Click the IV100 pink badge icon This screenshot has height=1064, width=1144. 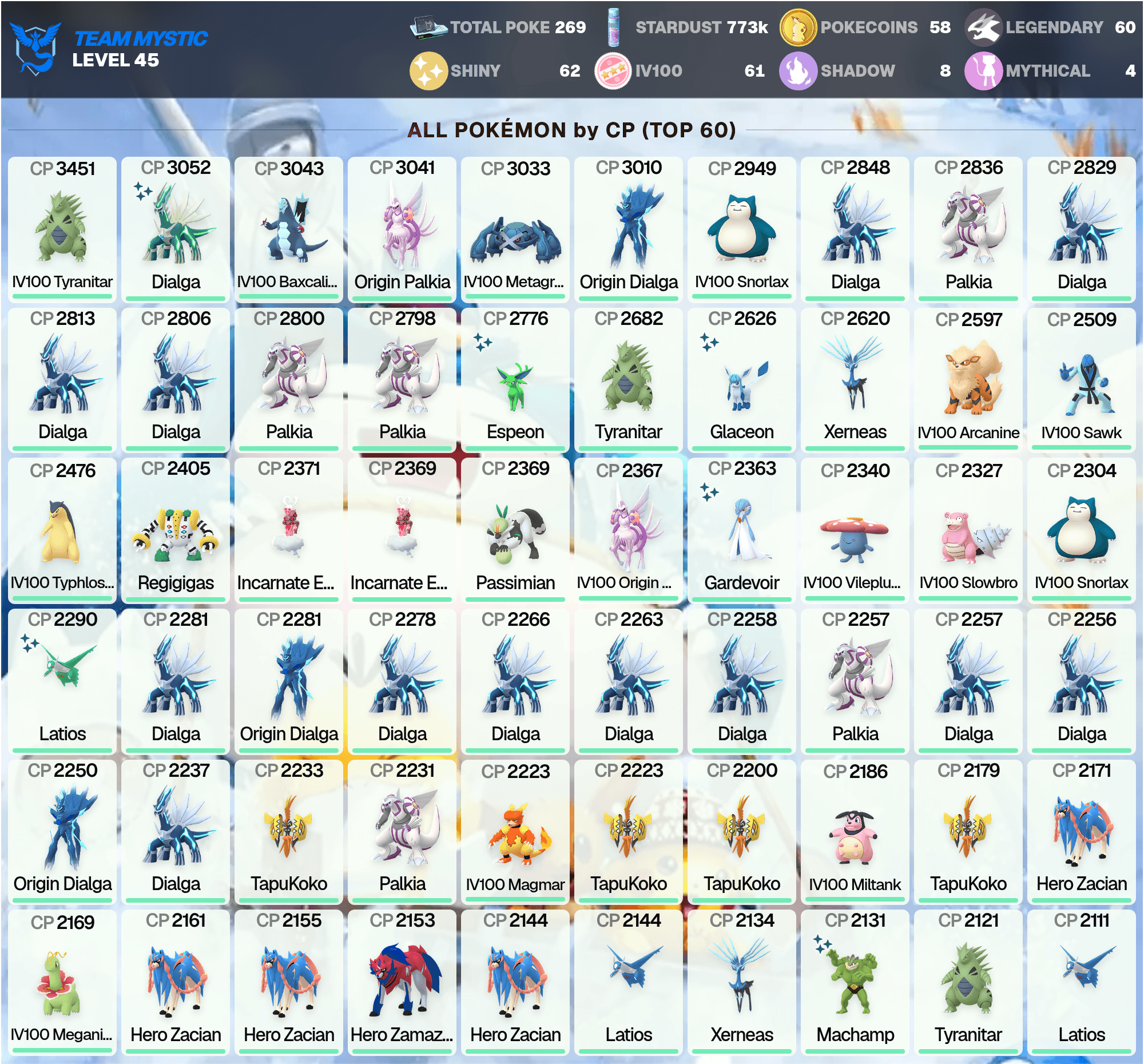(x=613, y=71)
